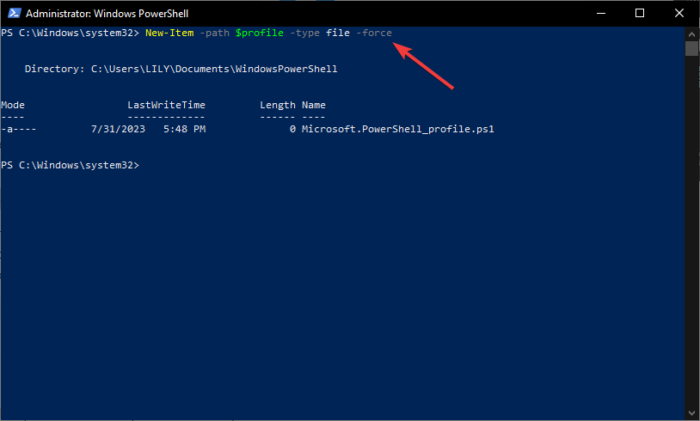Image resolution: width=700 pixels, height=421 pixels.
Task: Click the New-Item command text
Action: pyautogui.click(x=173, y=33)
